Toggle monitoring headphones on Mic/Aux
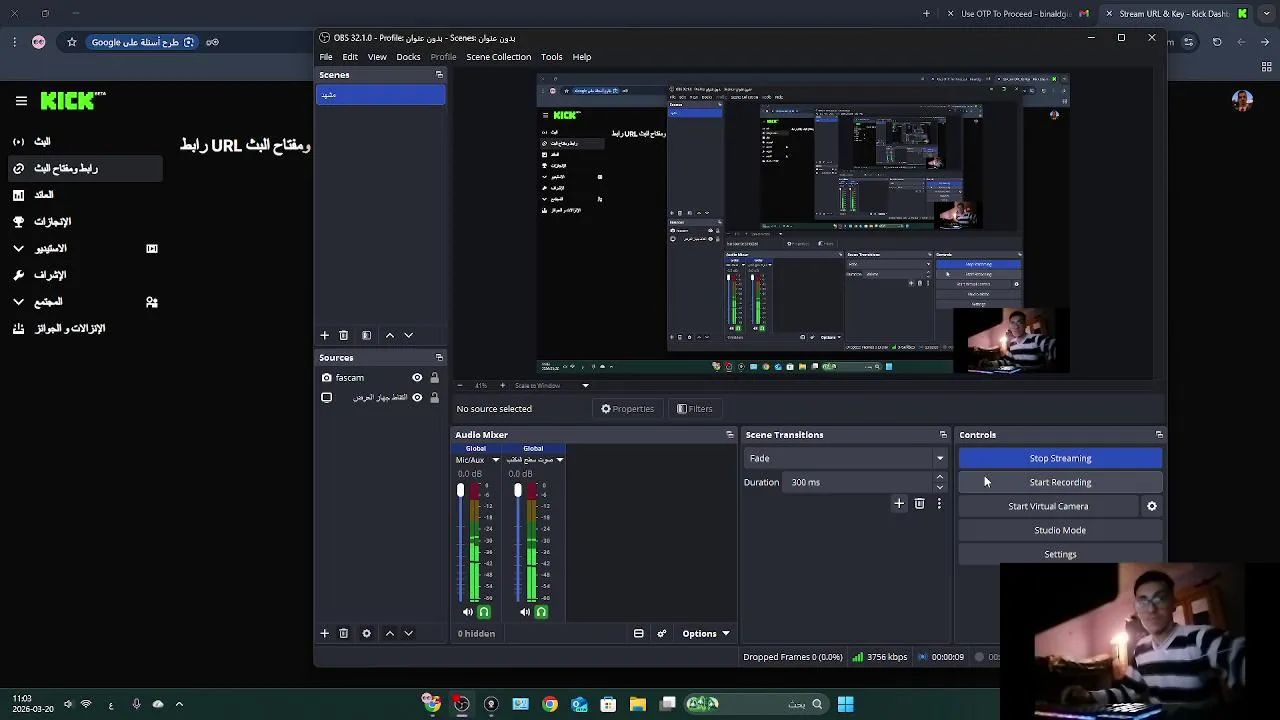Image resolution: width=1280 pixels, height=720 pixels. click(x=484, y=612)
